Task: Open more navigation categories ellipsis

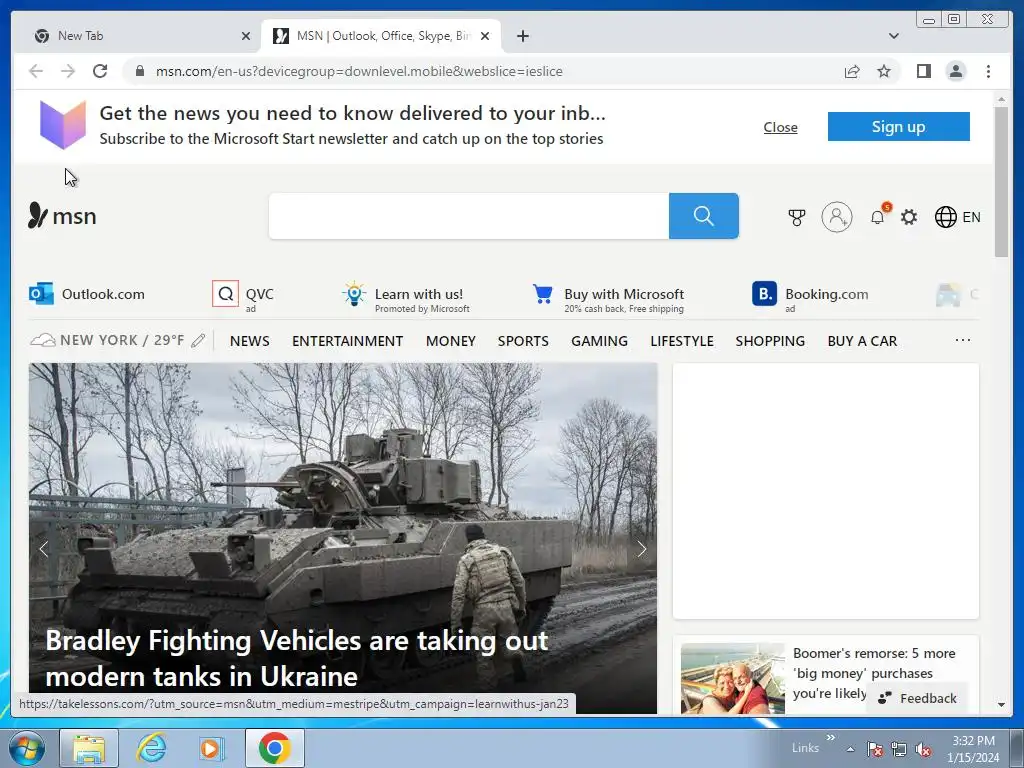Action: [x=963, y=340]
